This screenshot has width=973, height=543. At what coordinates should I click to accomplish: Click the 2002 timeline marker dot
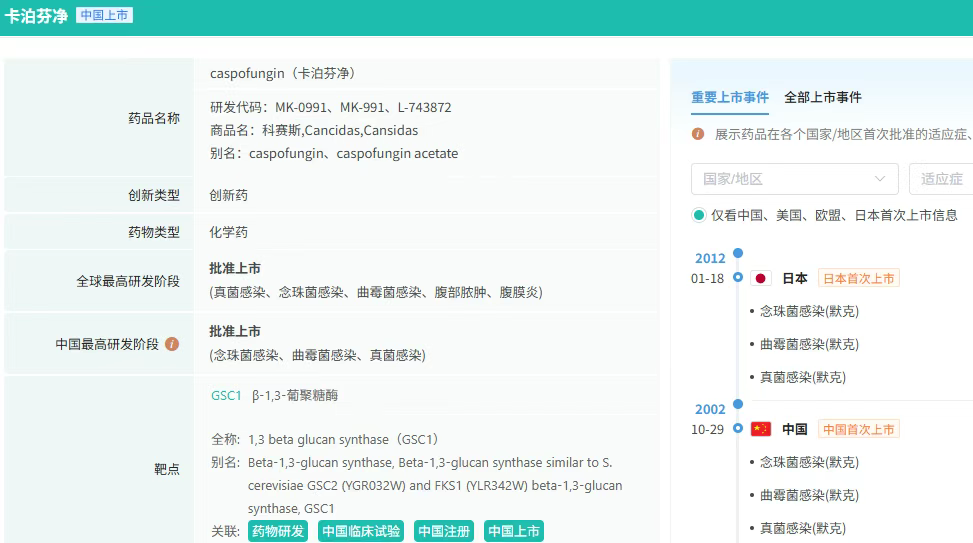[738, 405]
